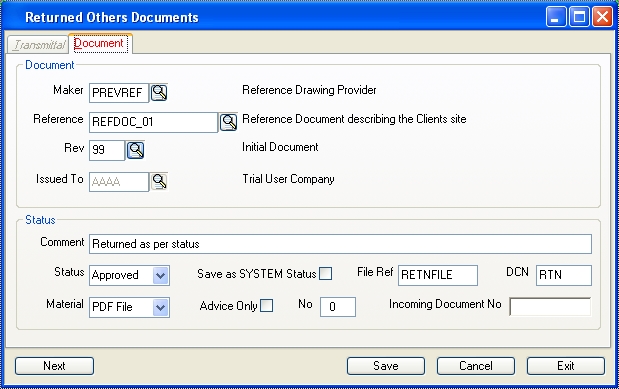This screenshot has width=619, height=389.
Task: Focus the Rev field containing 99
Action: (x=107, y=150)
